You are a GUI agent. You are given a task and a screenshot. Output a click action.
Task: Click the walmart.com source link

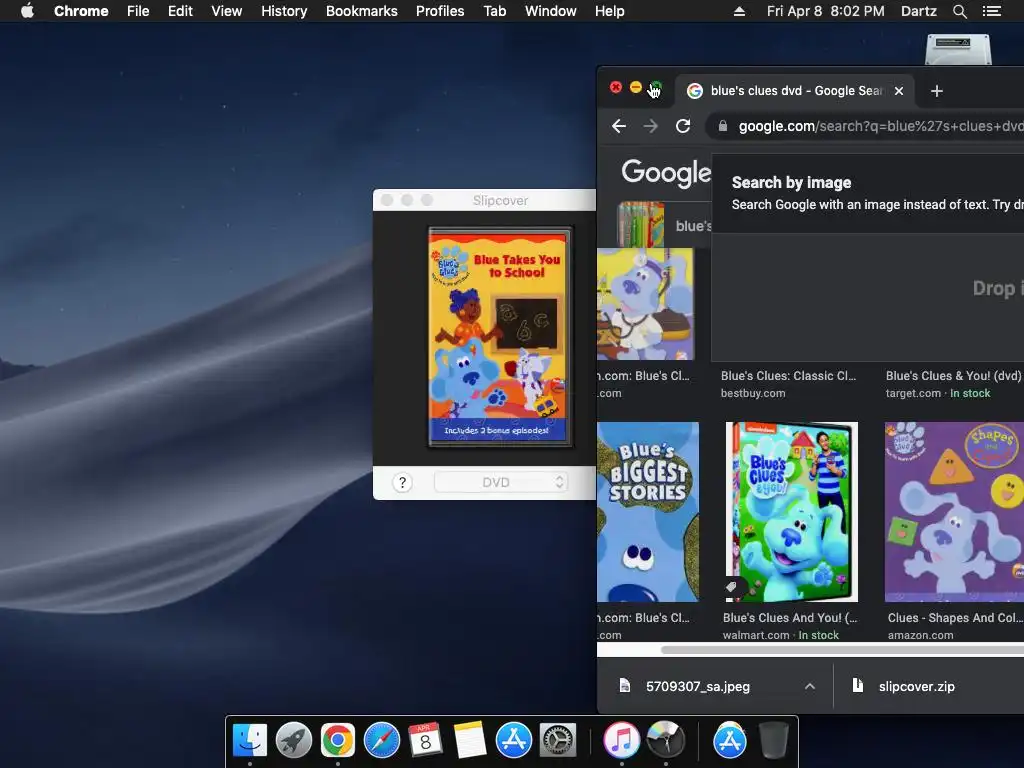[x=756, y=635]
